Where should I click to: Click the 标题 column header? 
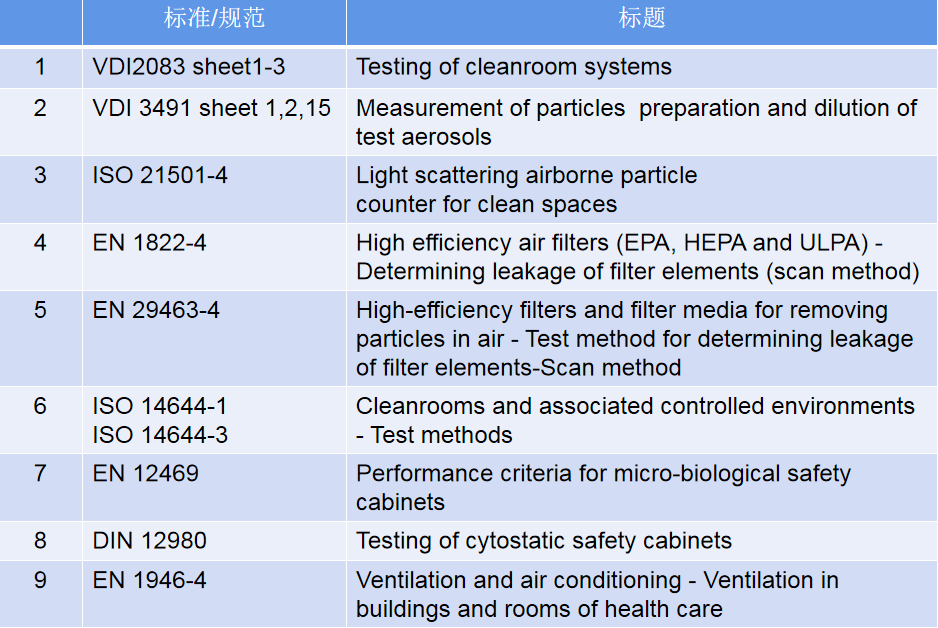[641, 19]
